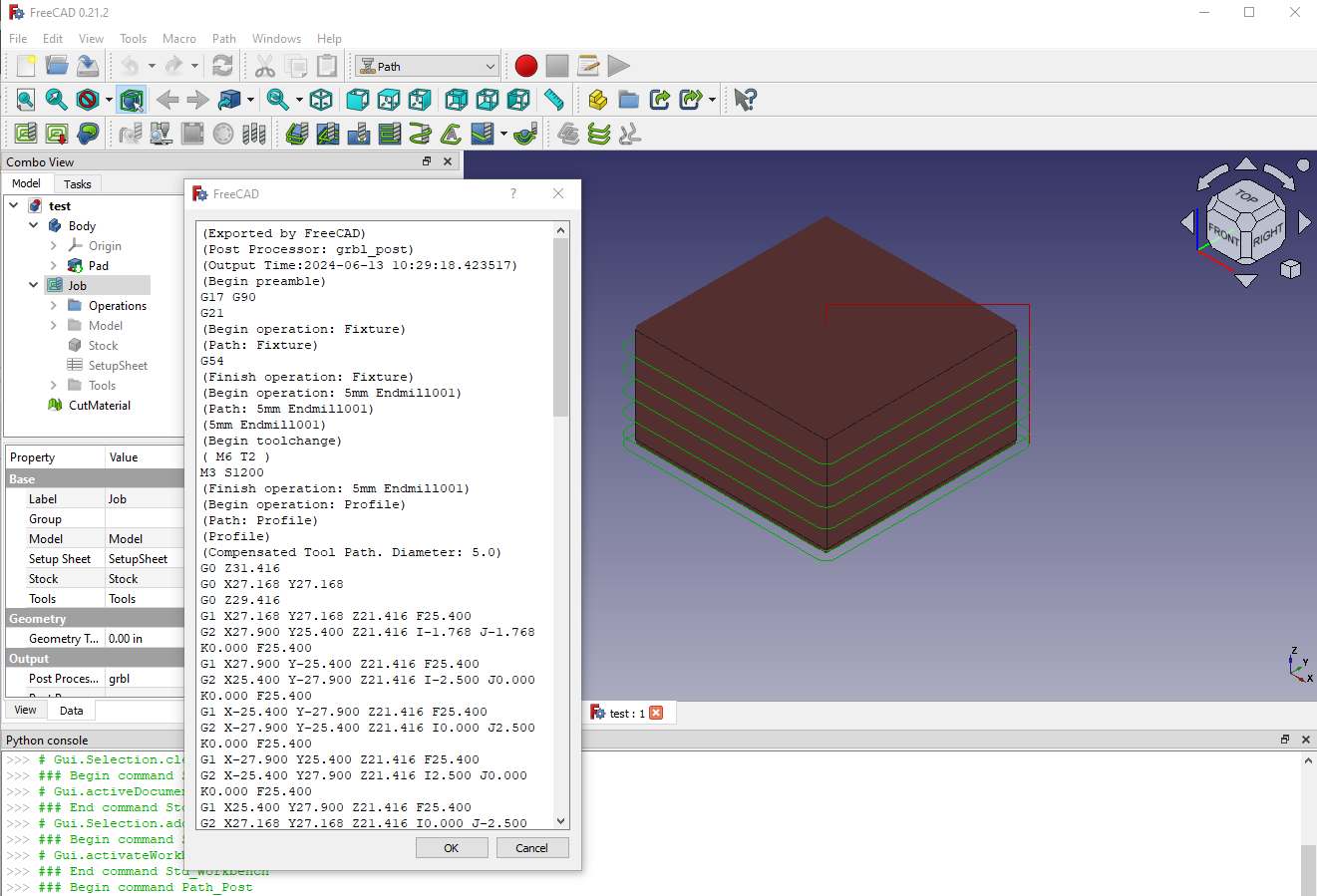Start recording a macro

[x=526, y=66]
